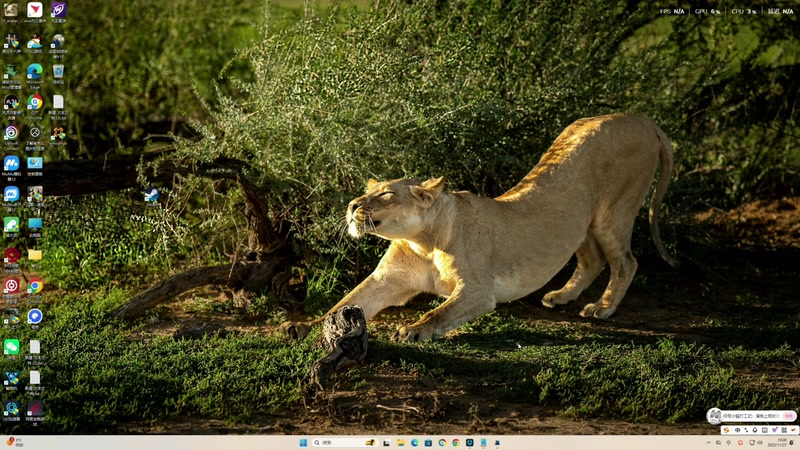800x450 pixels.
Task: Open the IME toolbox grid icon
Action: pos(784,430)
